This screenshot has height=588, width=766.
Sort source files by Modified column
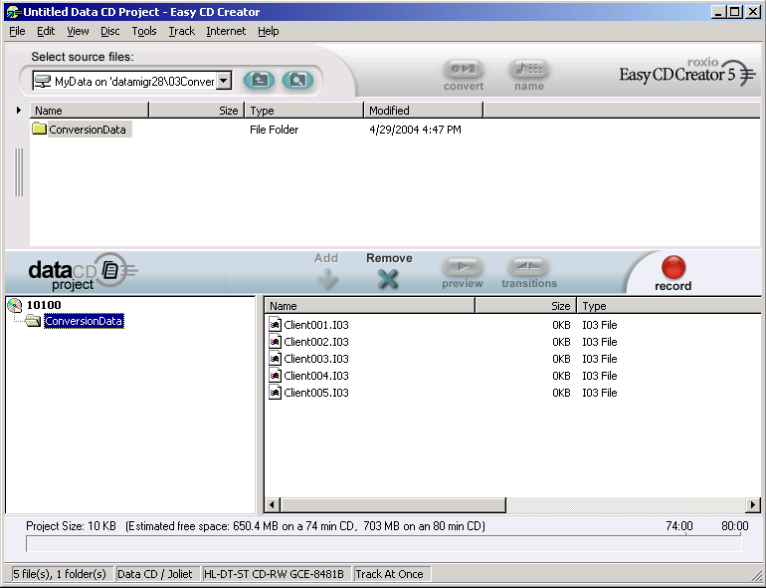pyautogui.click(x=420, y=110)
